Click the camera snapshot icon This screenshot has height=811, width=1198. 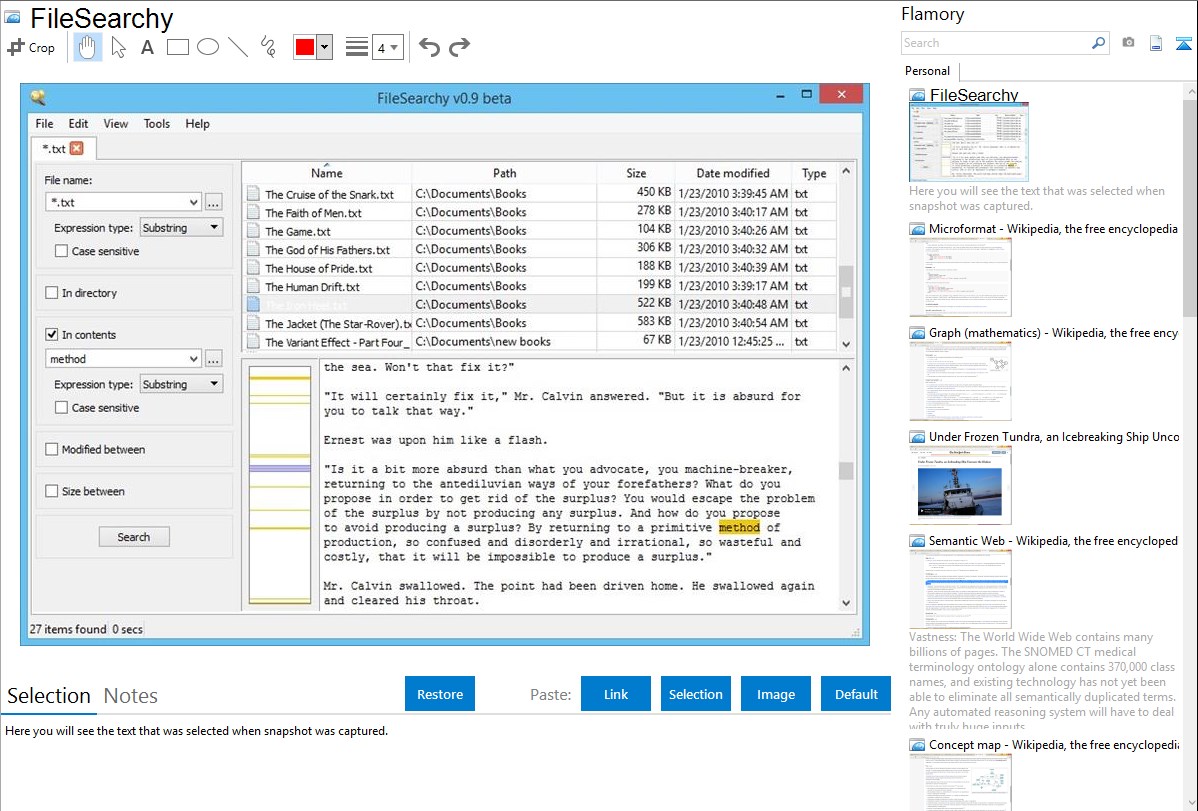[1128, 43]
